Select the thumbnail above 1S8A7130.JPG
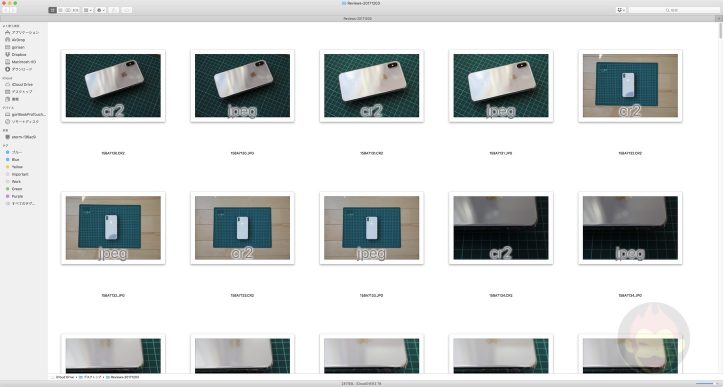 [x=242, y=86]
